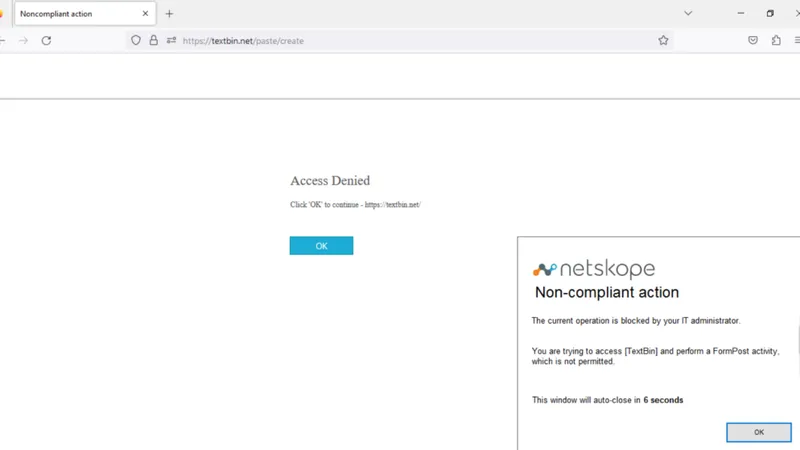Click the textbin.net URL in the address bar

click(x=243, y=41)
